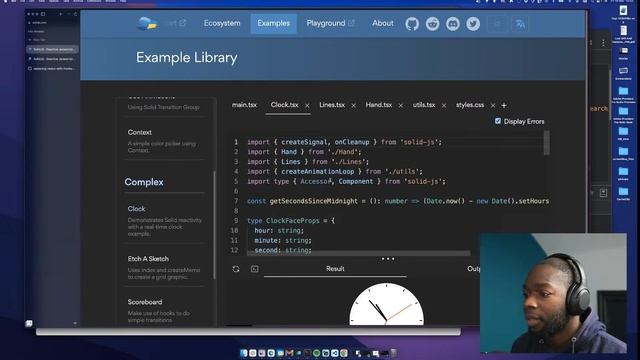Image resolution: width=640 pixels, height=360 pixels.
Task: Close the Lines.tsx tab
Action: click(353, 105)
